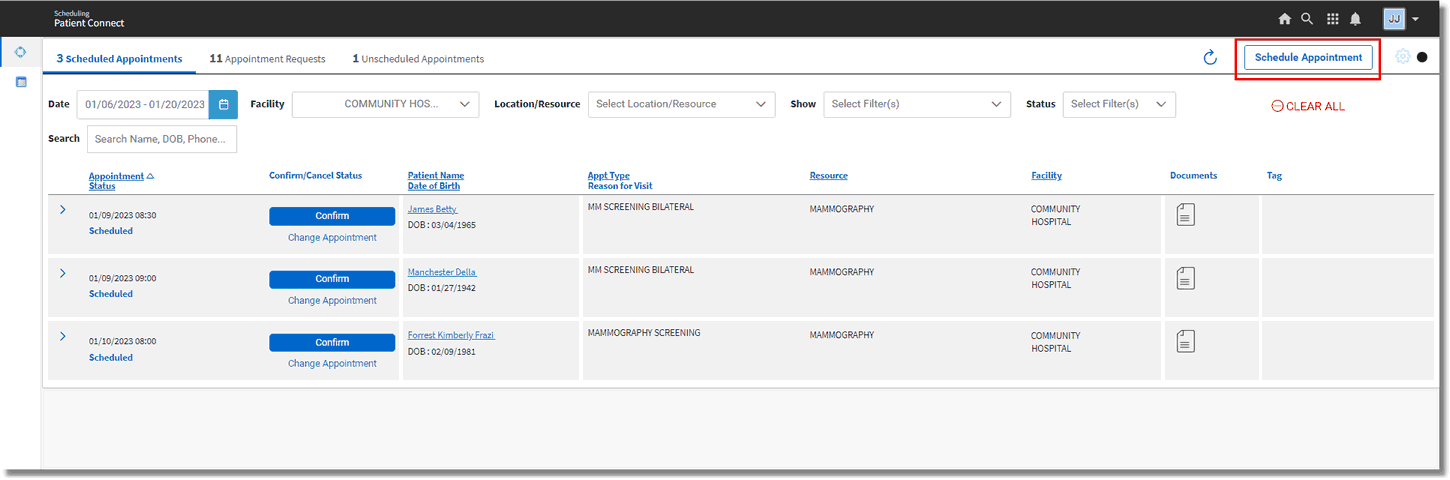Click the Documents column header
This screenshot has height=480, width=1450.
(x=1194, y=176)
